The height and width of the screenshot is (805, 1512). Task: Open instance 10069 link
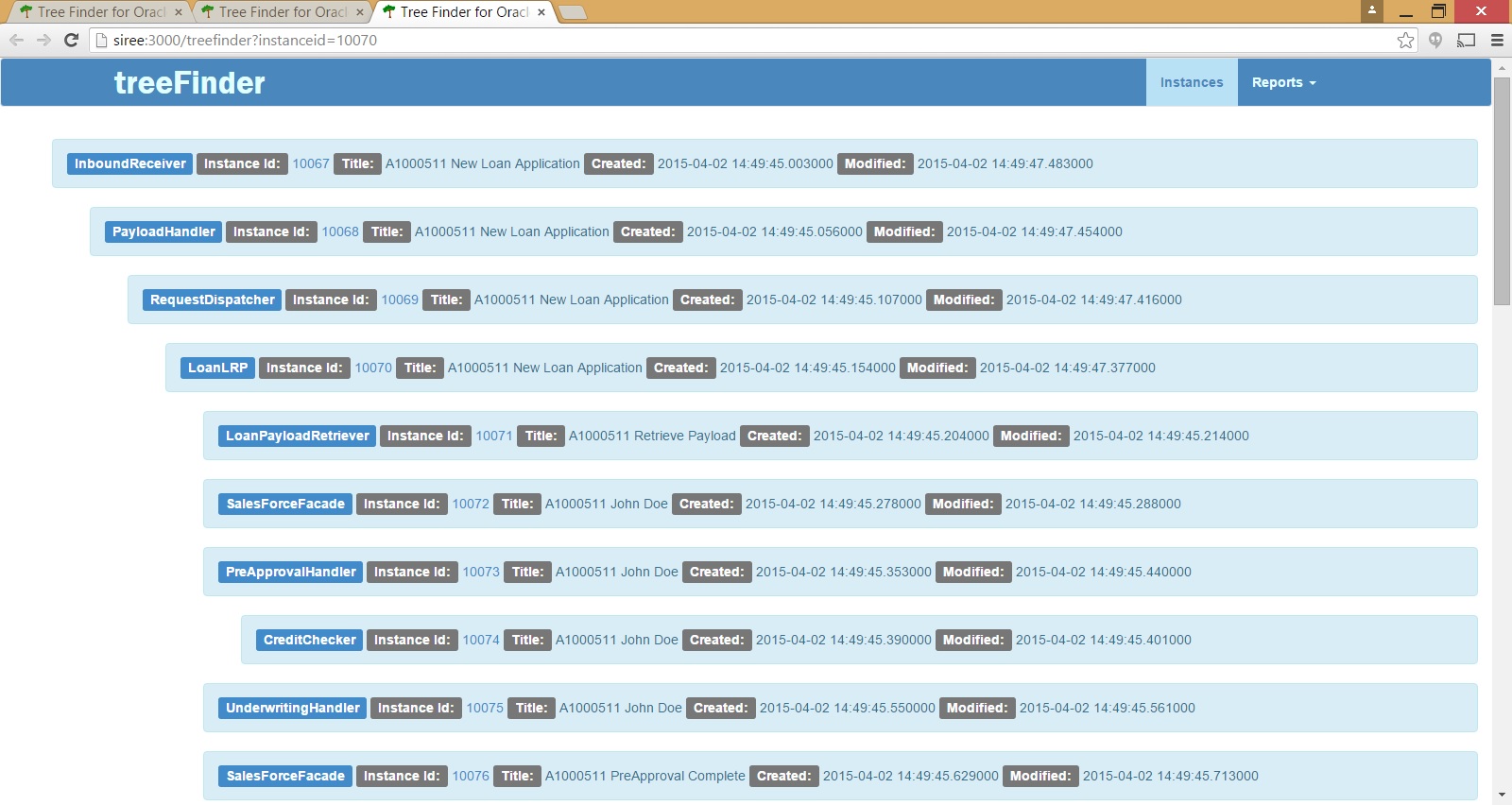tap(400, 300)
